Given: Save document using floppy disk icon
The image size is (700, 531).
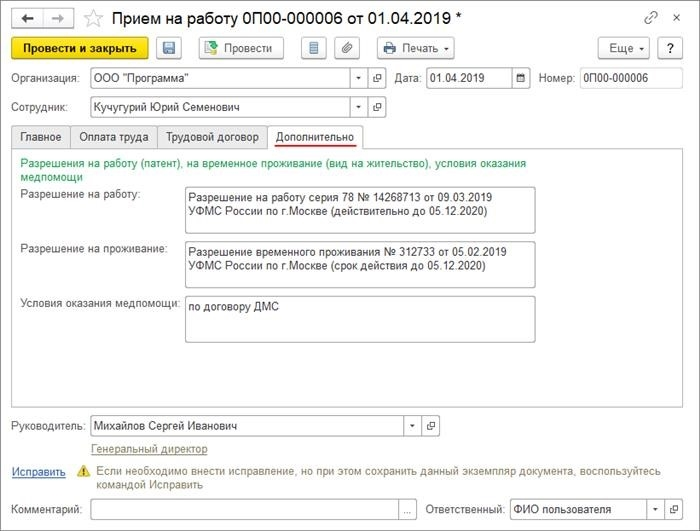Looking at the screenshot, I should pyautogui.click(x=169, y=48).
